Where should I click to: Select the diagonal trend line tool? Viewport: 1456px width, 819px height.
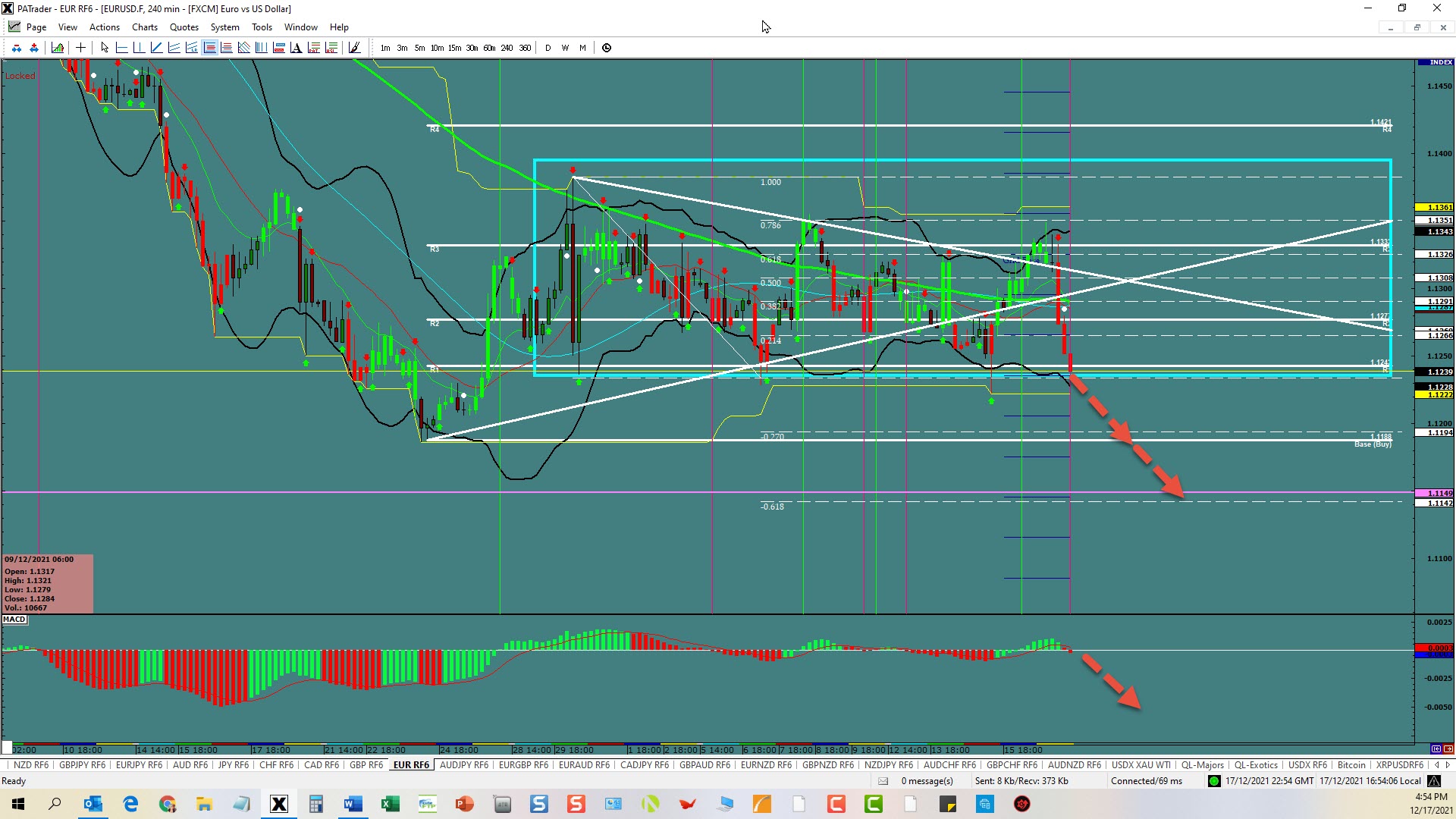[x=156, y=48]
